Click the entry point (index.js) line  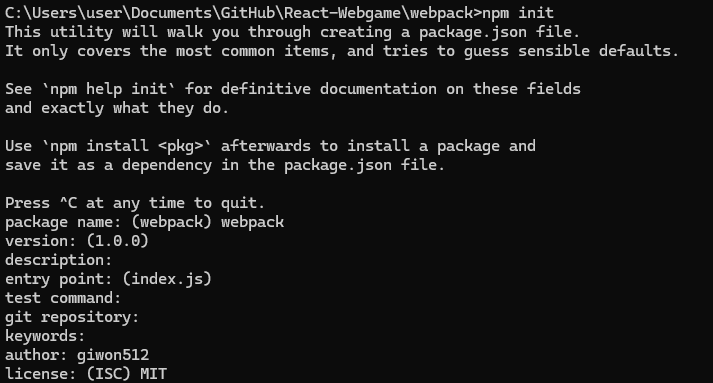click(109, 279)
